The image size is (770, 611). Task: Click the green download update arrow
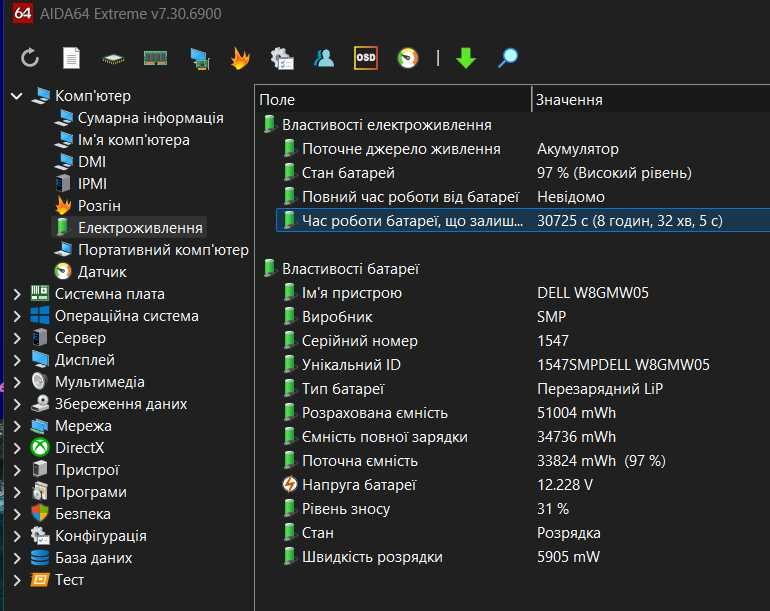point(466,58)
